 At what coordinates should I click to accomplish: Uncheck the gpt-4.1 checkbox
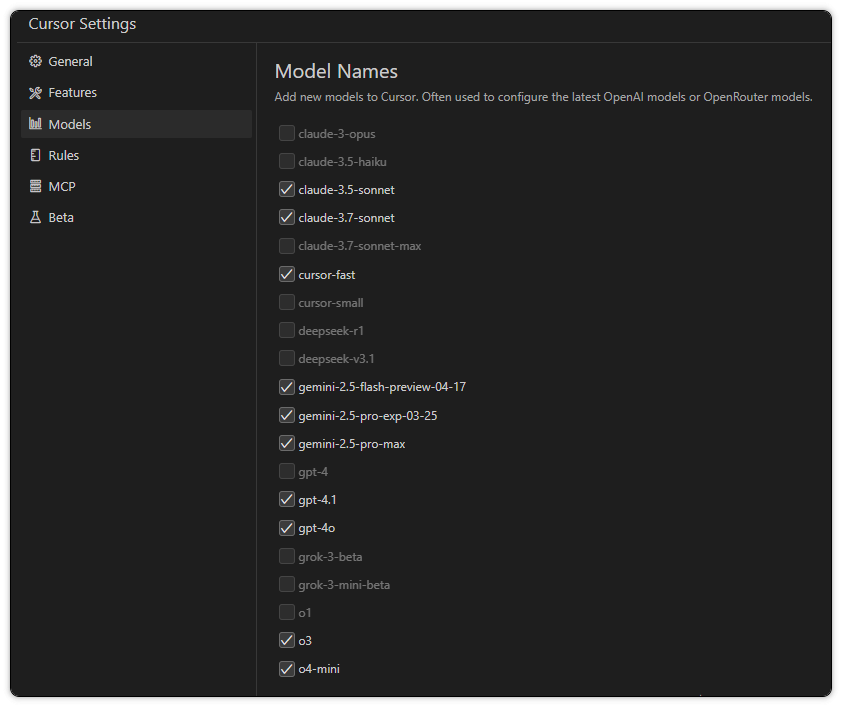click(287, 499)
